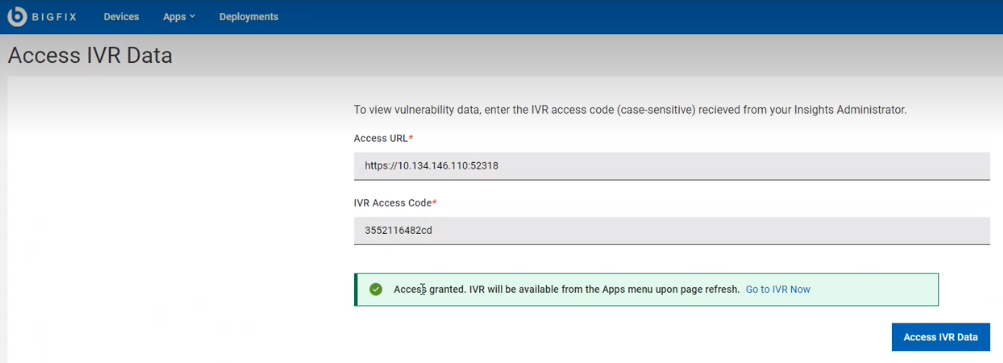Viewport: 1003px width, 363px height.
Task: Click the vulnerability data instruction text
Action: click(630, 110)
